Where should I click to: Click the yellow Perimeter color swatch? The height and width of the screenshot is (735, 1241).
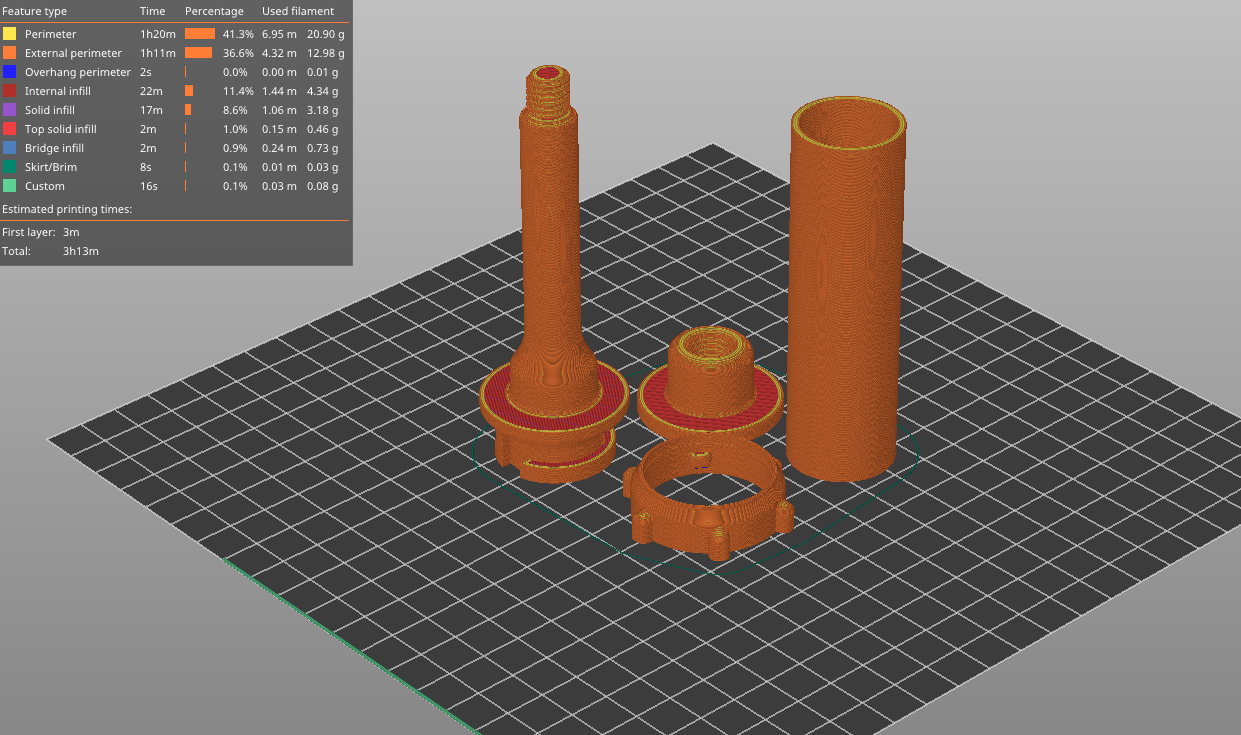pos(10,34)
